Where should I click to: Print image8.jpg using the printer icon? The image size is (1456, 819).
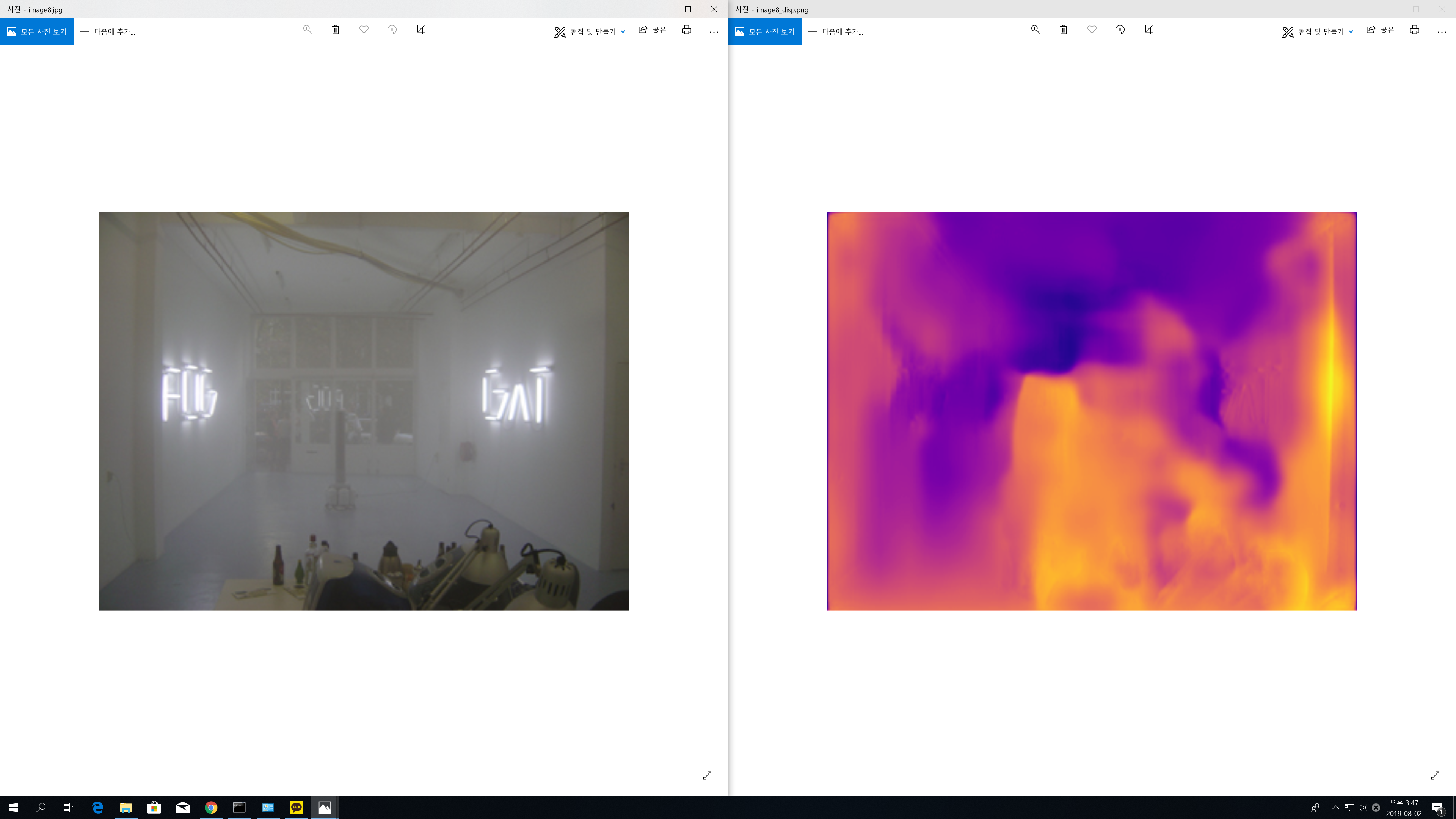686,30
